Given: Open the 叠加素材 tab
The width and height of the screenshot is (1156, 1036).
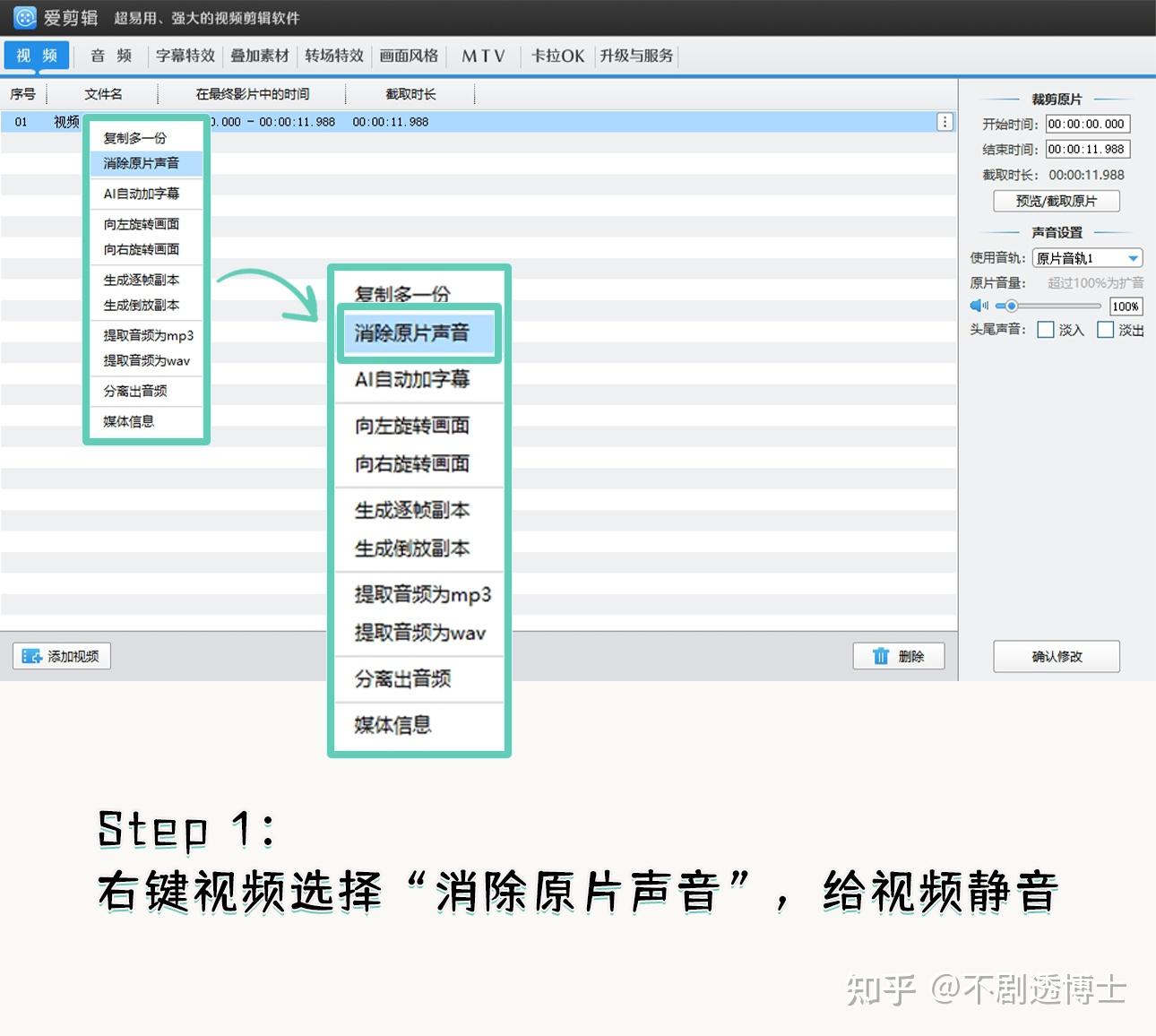Looking at the screenshot, I should pos(260,56).
